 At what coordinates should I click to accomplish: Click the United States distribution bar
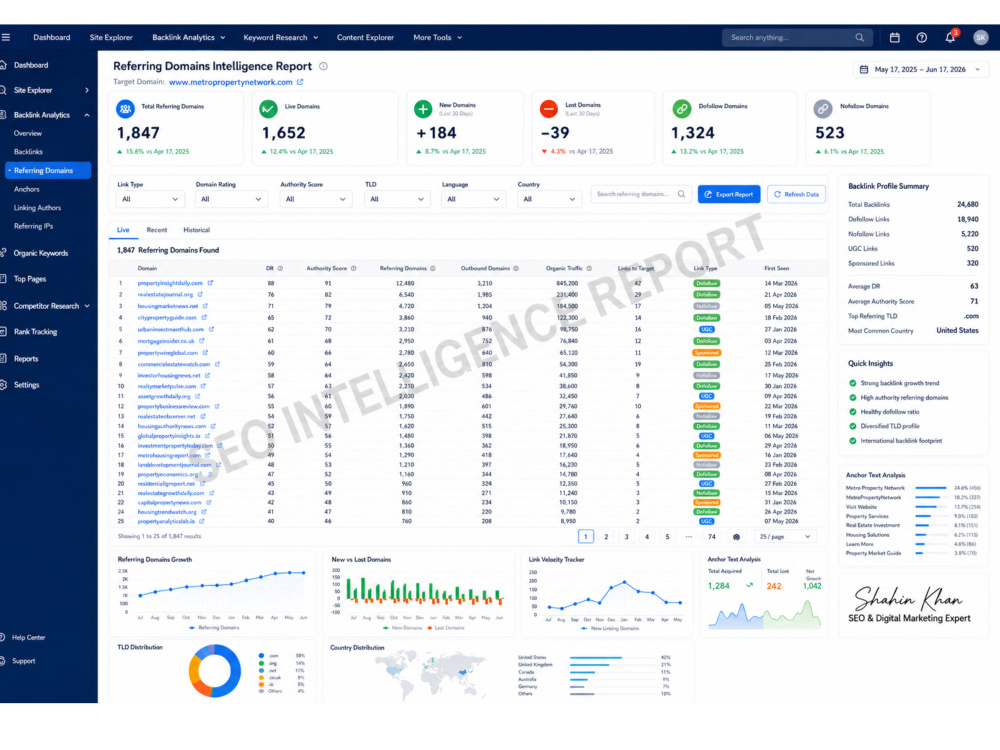point(596,658)
